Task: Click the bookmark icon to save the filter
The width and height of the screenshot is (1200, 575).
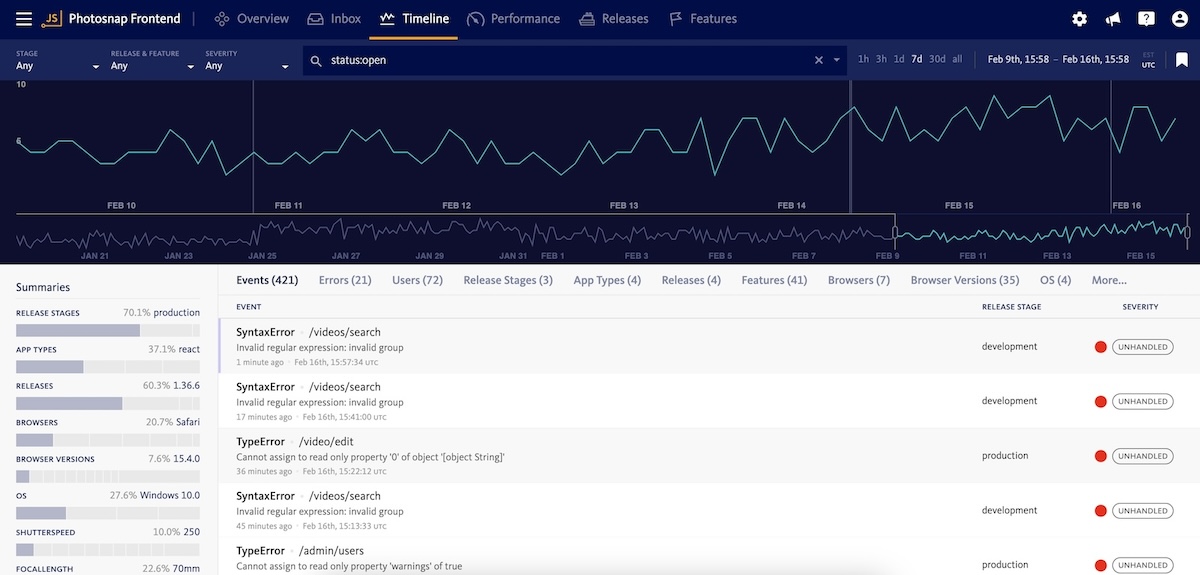Action: (1181, 60)
